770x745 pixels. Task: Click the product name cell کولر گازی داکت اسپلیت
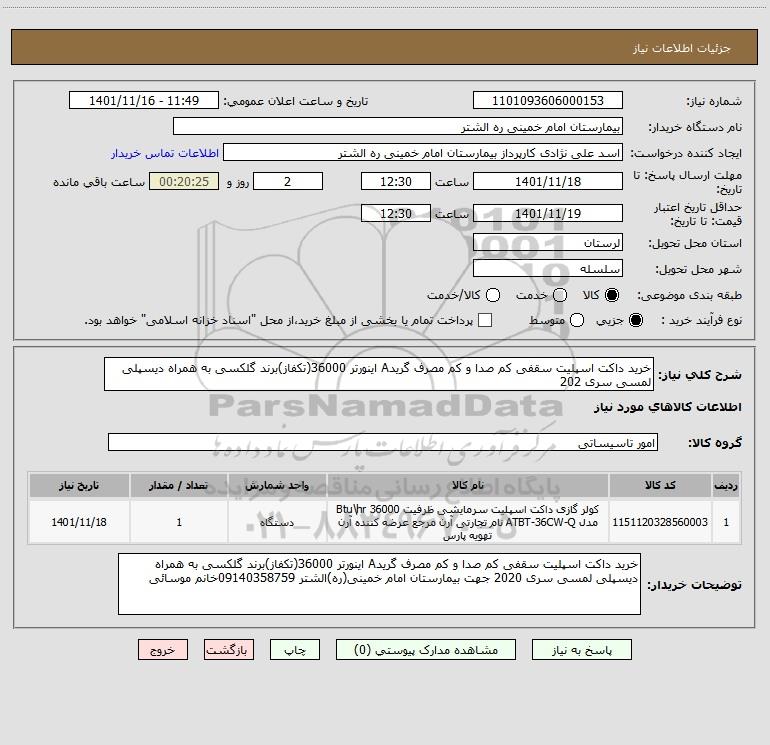[x=468, y=522]
